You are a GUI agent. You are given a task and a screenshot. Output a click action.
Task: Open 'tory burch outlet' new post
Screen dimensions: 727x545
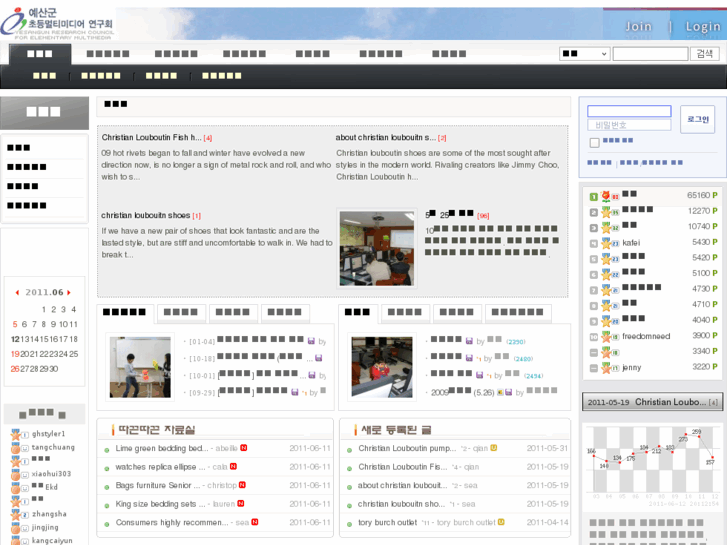tap(388, 522)
